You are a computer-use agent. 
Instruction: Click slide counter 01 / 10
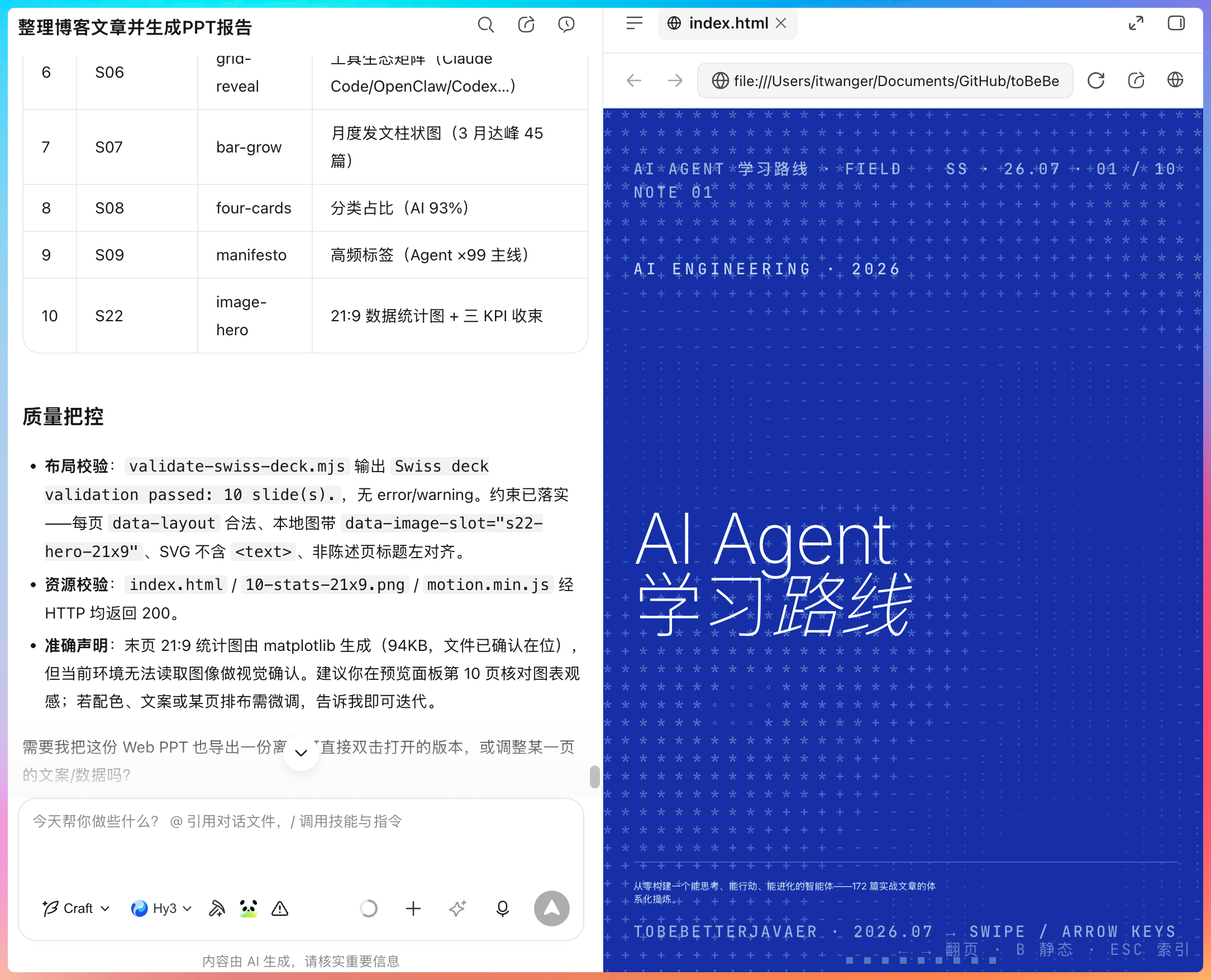1136,169
